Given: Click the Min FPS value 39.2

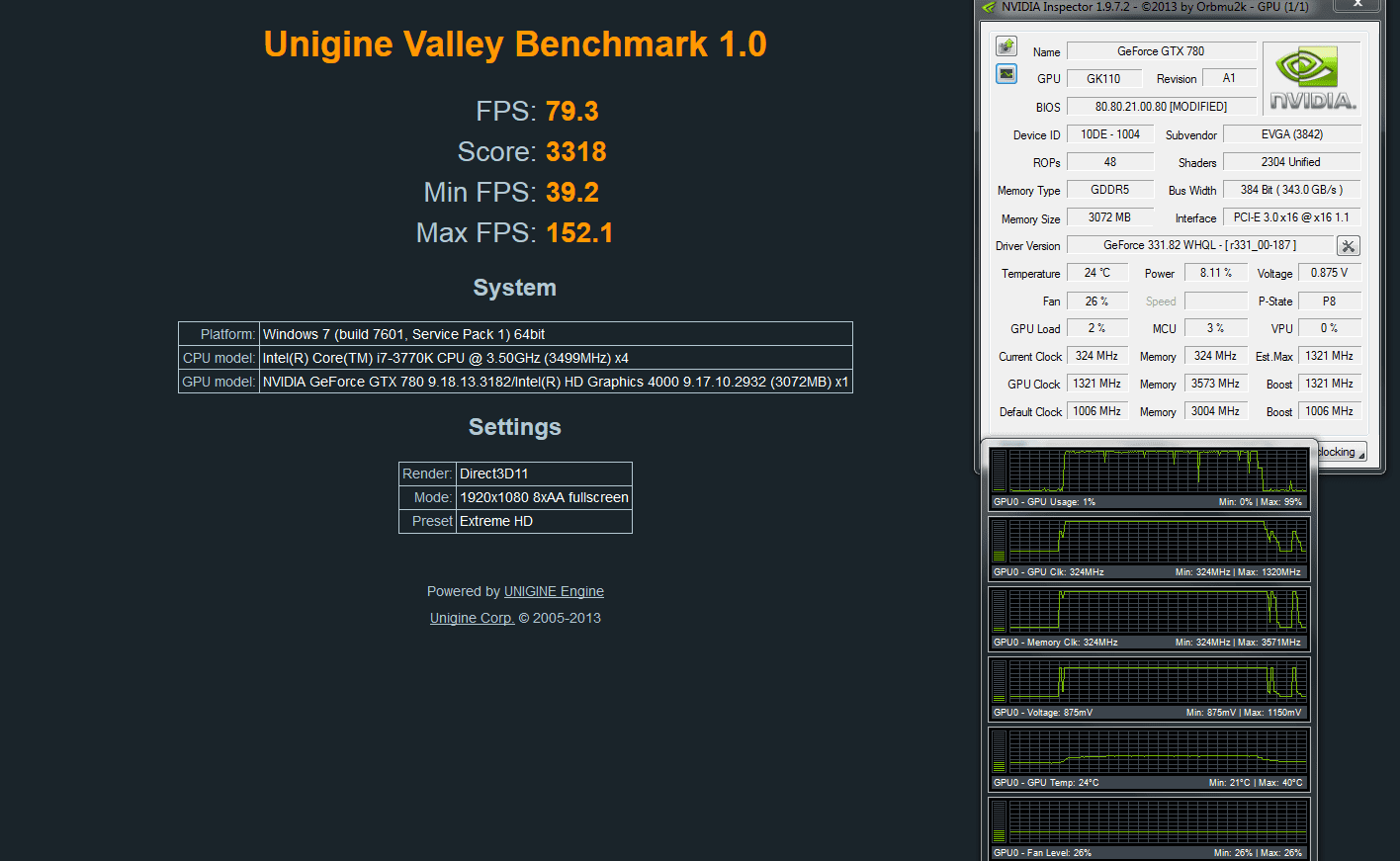Looking at the screenshot, I should [572, 192].
